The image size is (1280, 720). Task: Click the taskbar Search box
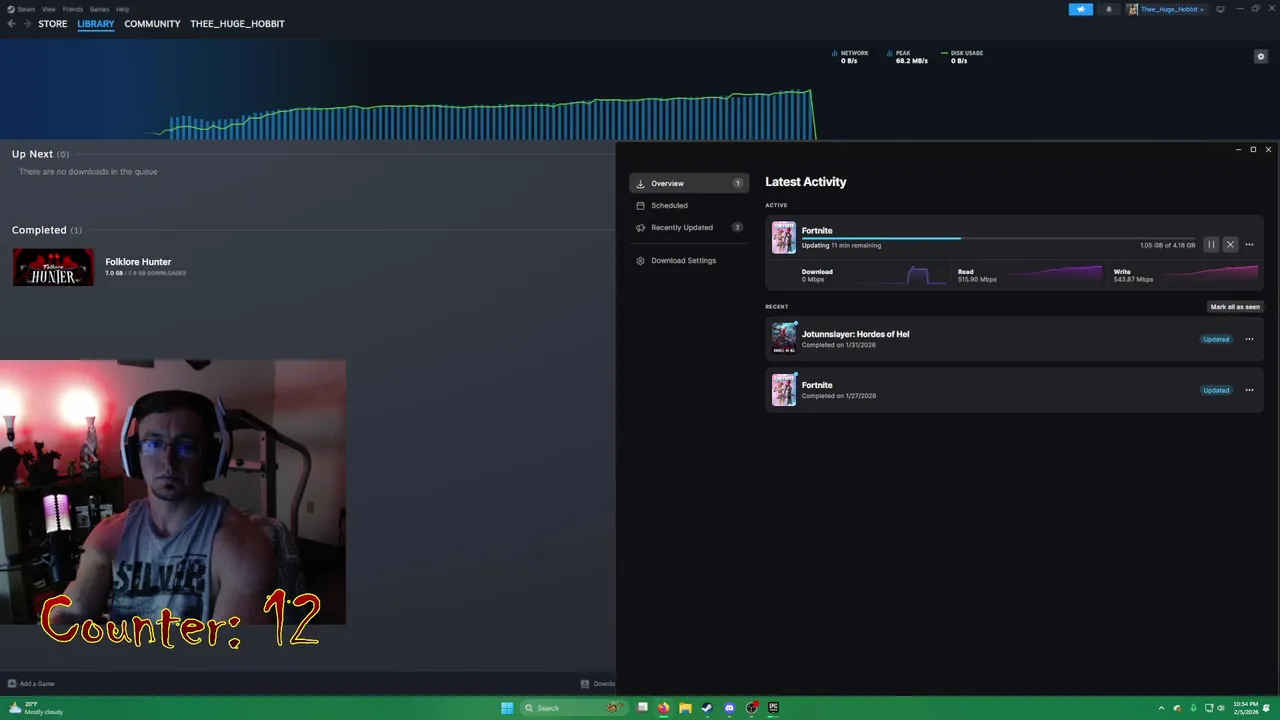tap(573, 708)
